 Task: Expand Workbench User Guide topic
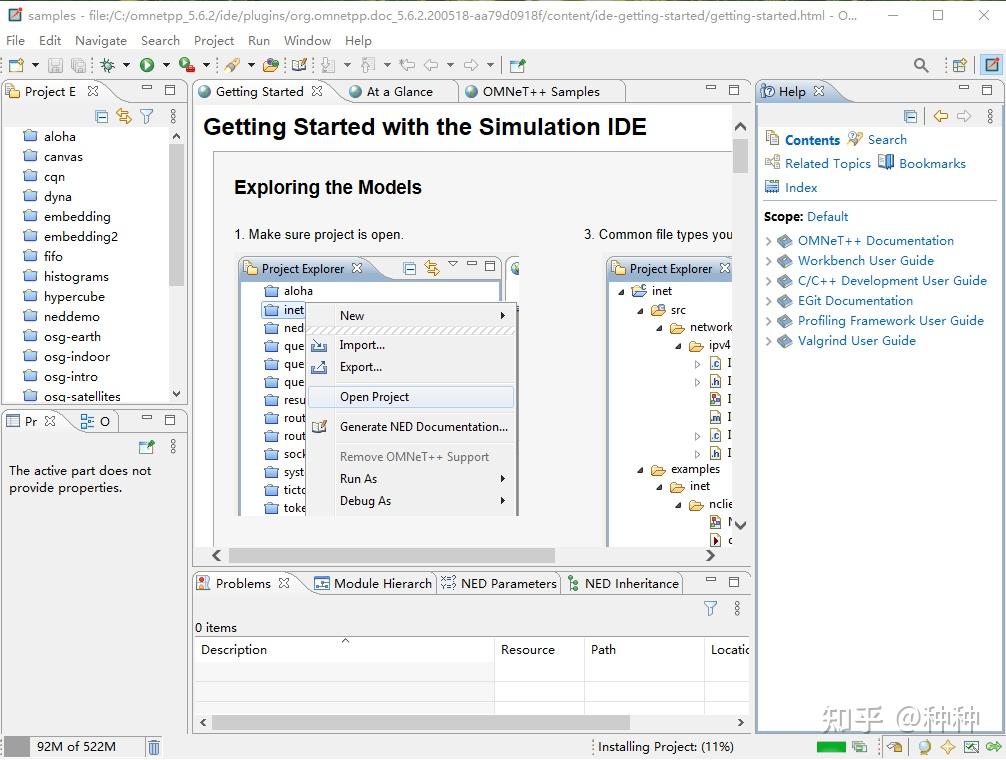pyautogui.click(x=769, y=261)
